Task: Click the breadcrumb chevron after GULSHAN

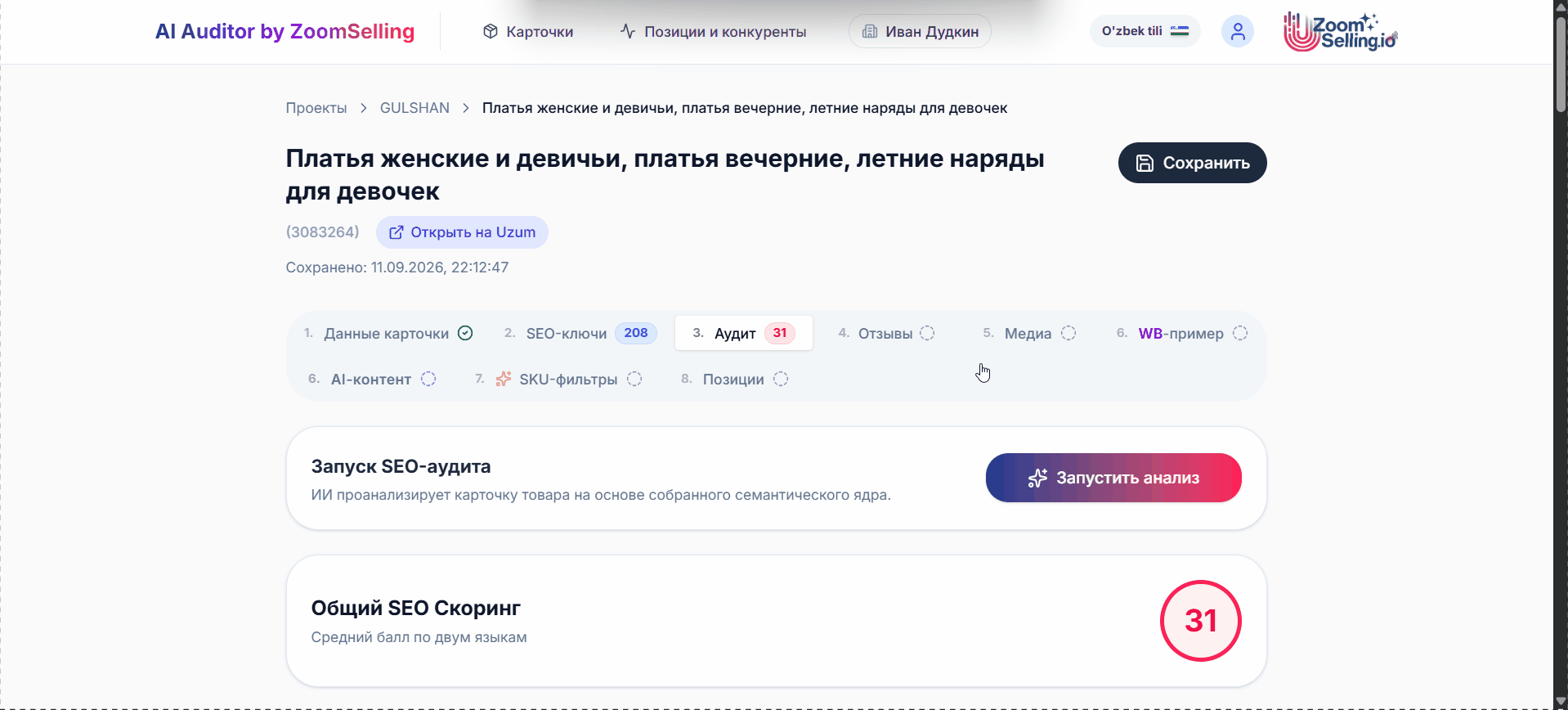Action: pyautogui.click(x=466, y=108)
